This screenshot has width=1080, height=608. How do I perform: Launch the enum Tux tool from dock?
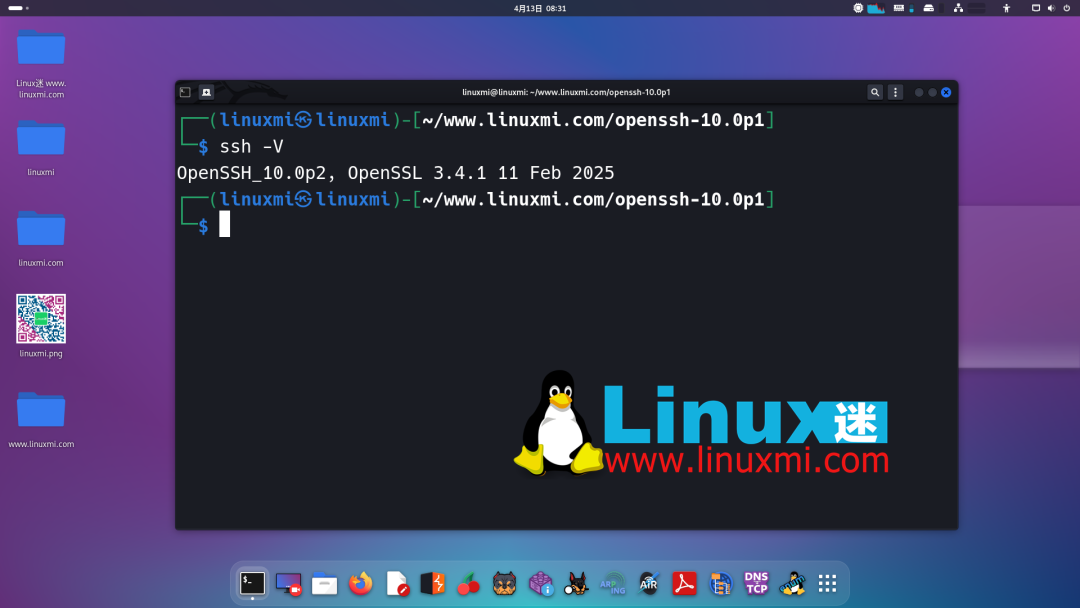click(x=792, y=584)
